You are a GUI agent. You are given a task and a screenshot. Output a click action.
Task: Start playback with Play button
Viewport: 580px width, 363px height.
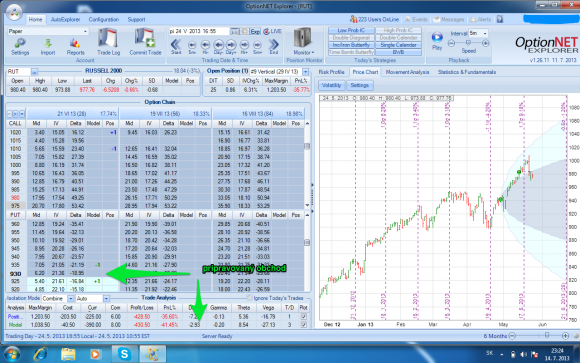click(x=437, y=37)
